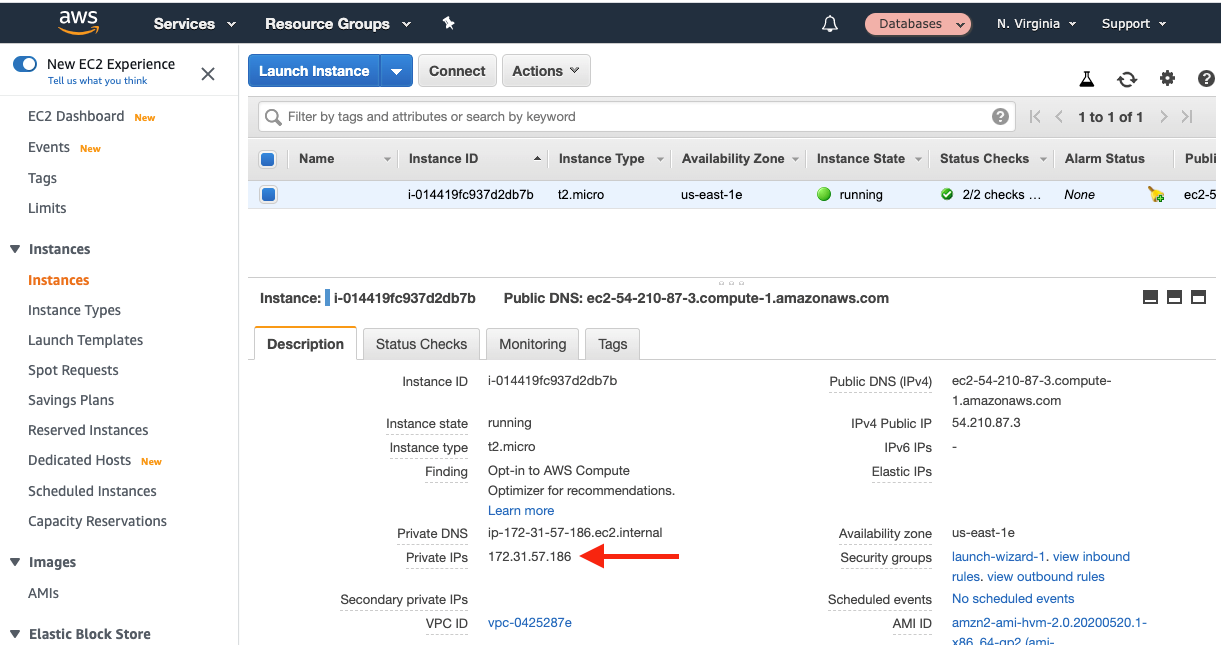Open the vpc-0425287e link
This screenshot has width=1221, height=645.
click(x=528, y=622)
